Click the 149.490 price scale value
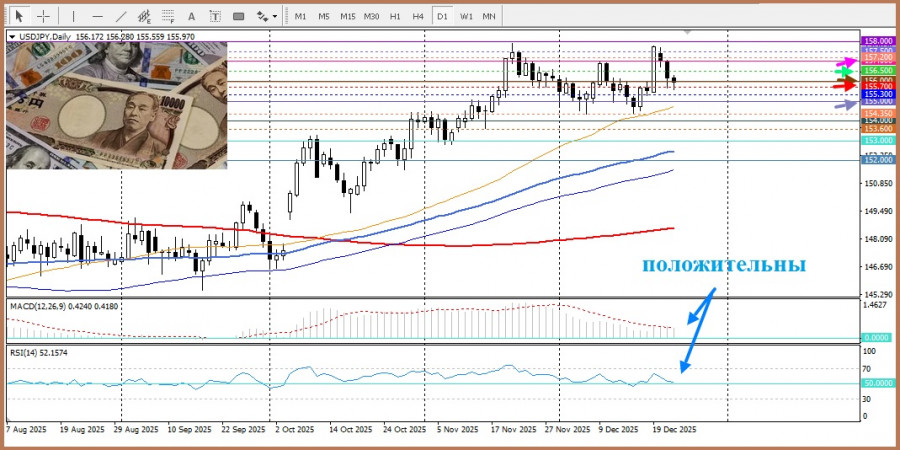The image size is (900, 450). pyautogui.click(x=878, y=211)
